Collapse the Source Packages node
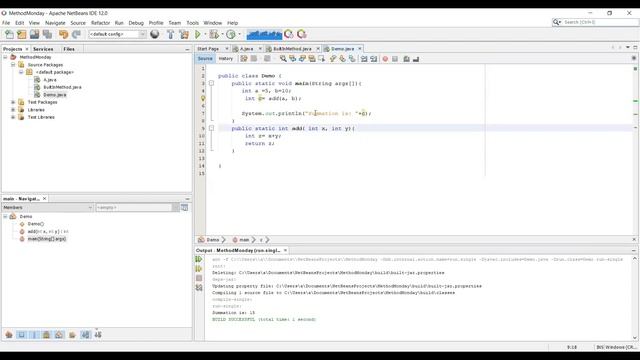Image resolution: width=640 pixels, height=360 pixels. coord(13,64)
